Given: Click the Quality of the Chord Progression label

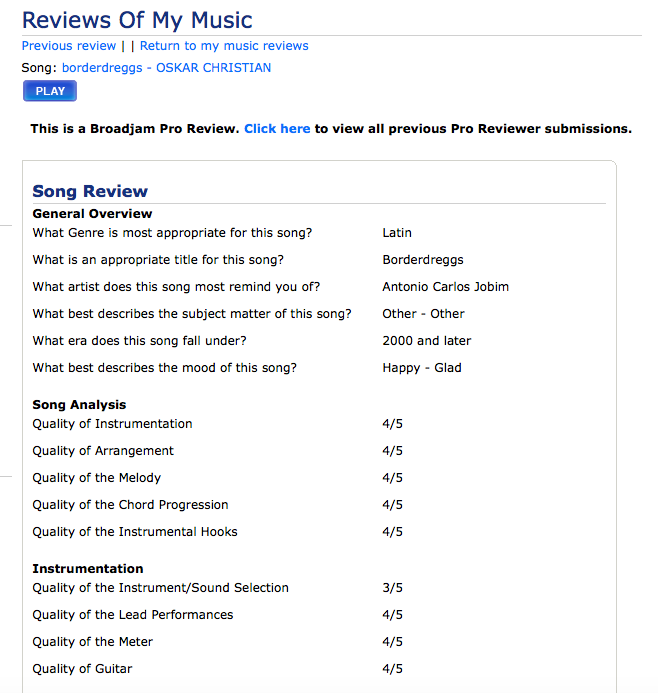Looking at the screenshot, I should pyautogui.click(x=130, y=505).
